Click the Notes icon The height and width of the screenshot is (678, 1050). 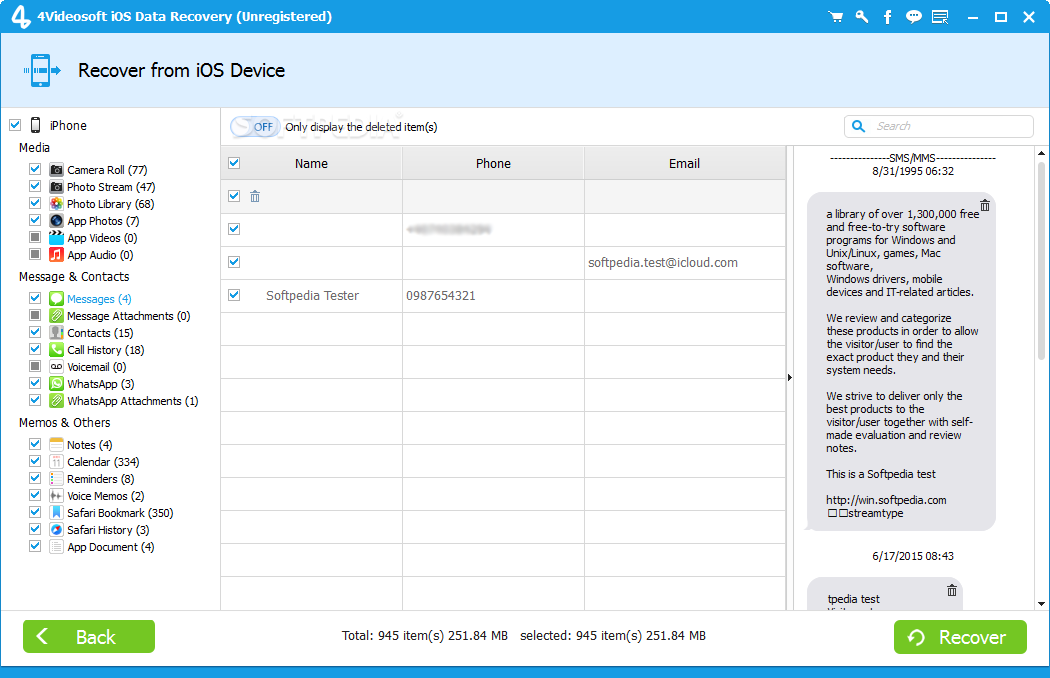click(57, 444)
